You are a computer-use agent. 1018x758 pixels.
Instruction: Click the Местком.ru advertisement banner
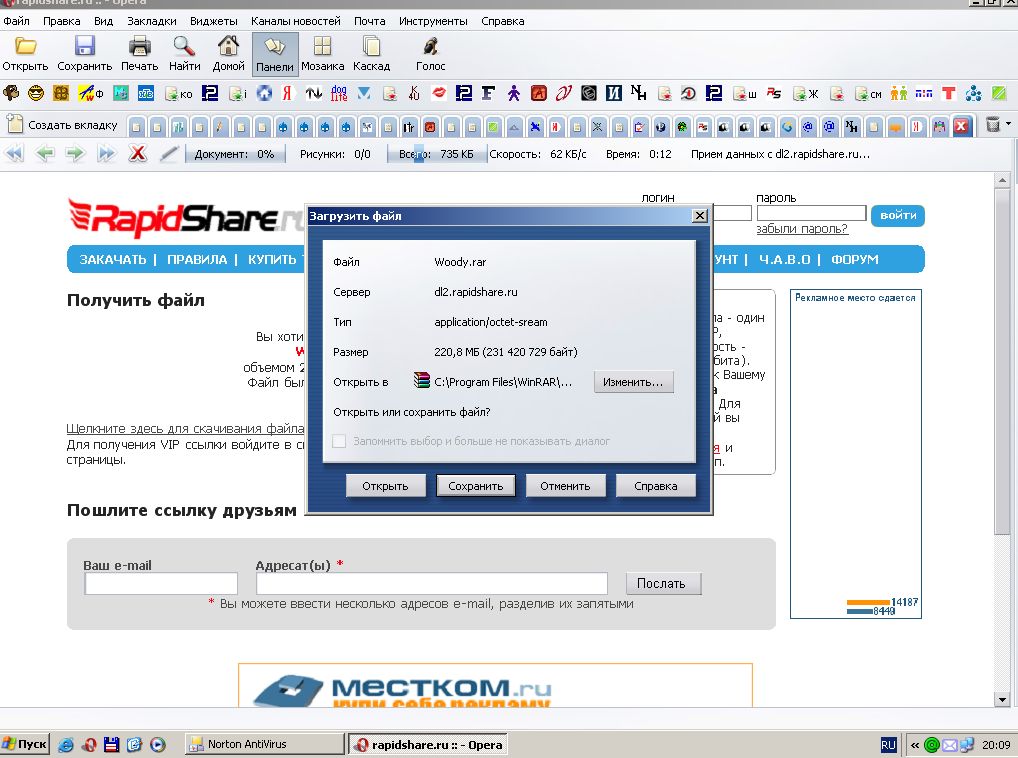click(x=495, y=685)
